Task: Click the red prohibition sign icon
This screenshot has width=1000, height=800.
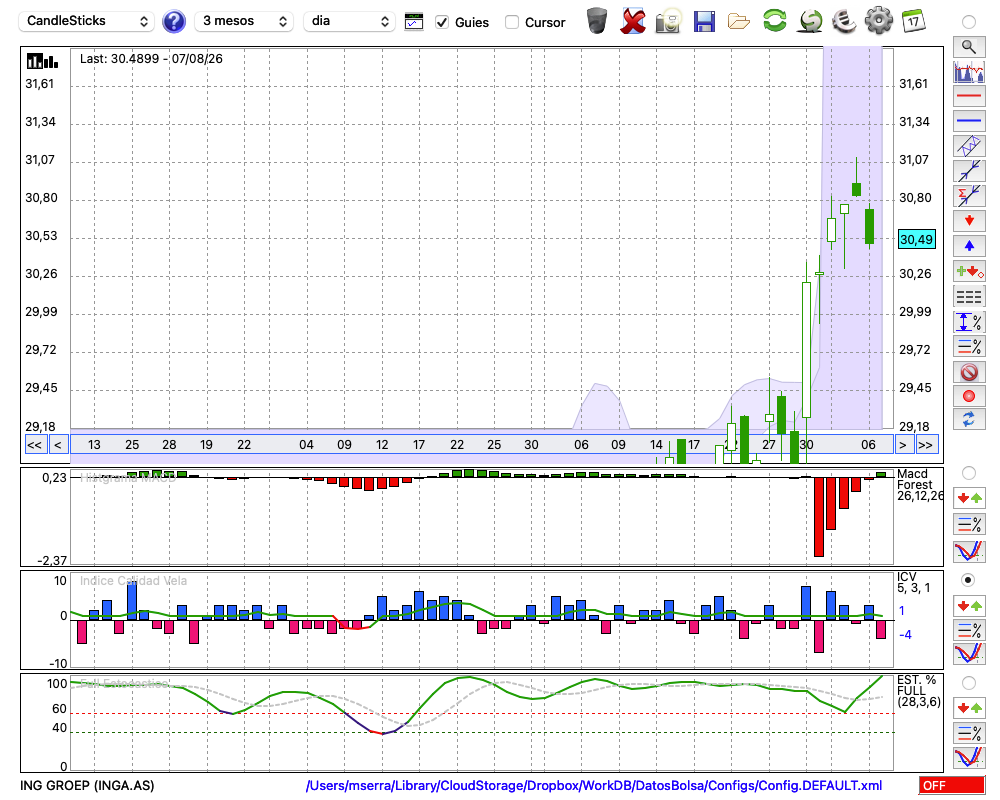Action: [969, 371]
